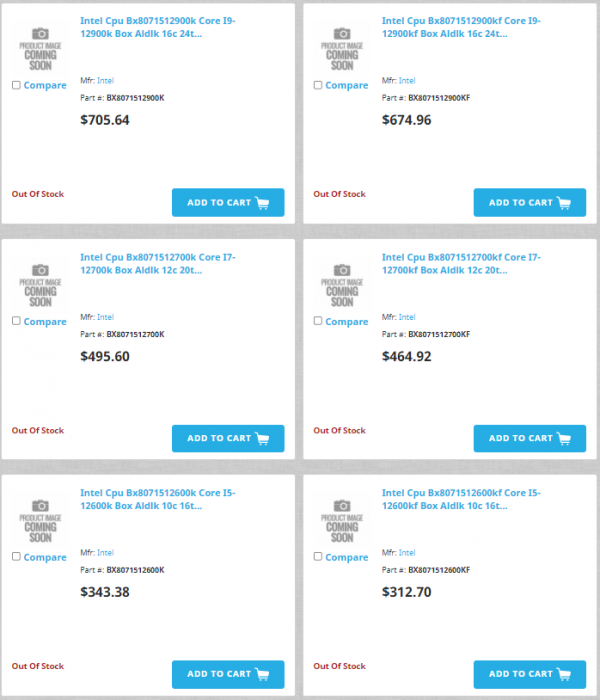Viewport: 600px width, 700px height.
Task: Click Add to Cart for $495.60 I7-12700k
Action: (x=228, y=438)
